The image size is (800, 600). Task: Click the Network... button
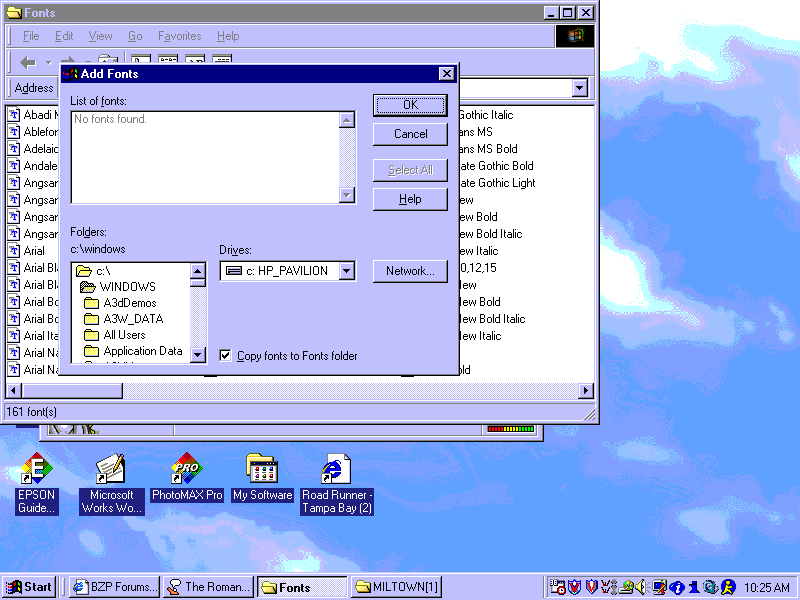pyautogui.click(x=410, y=271)
